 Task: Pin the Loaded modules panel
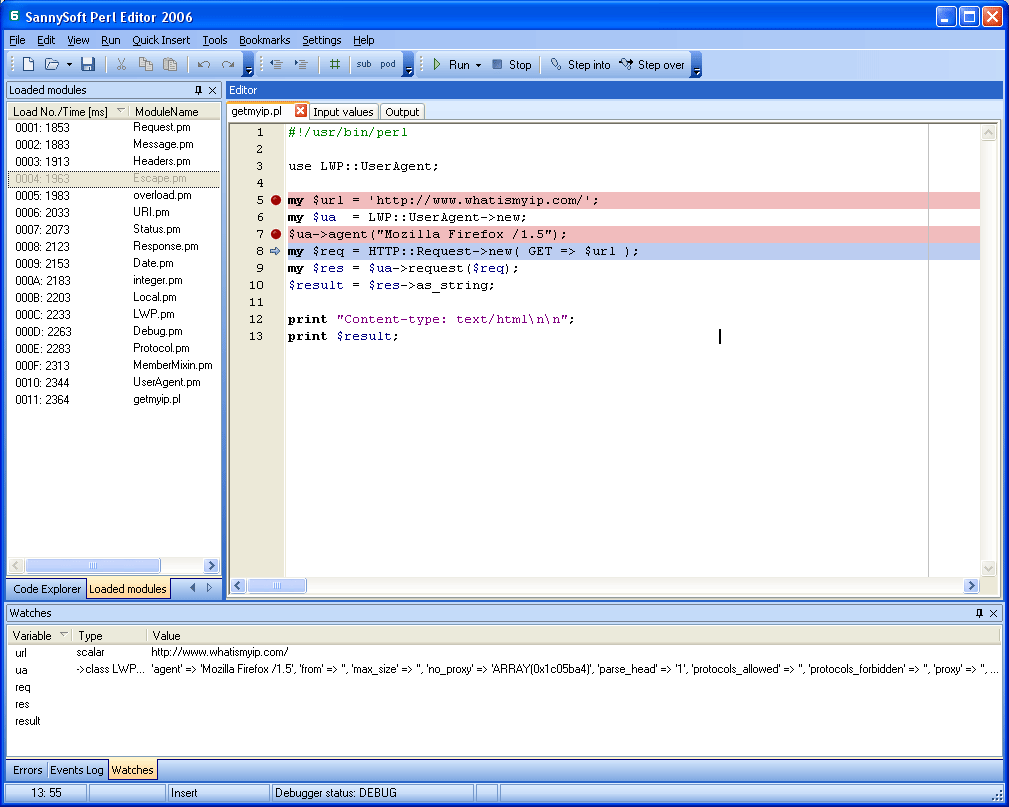pyautogui.click(x=198, y=90)
